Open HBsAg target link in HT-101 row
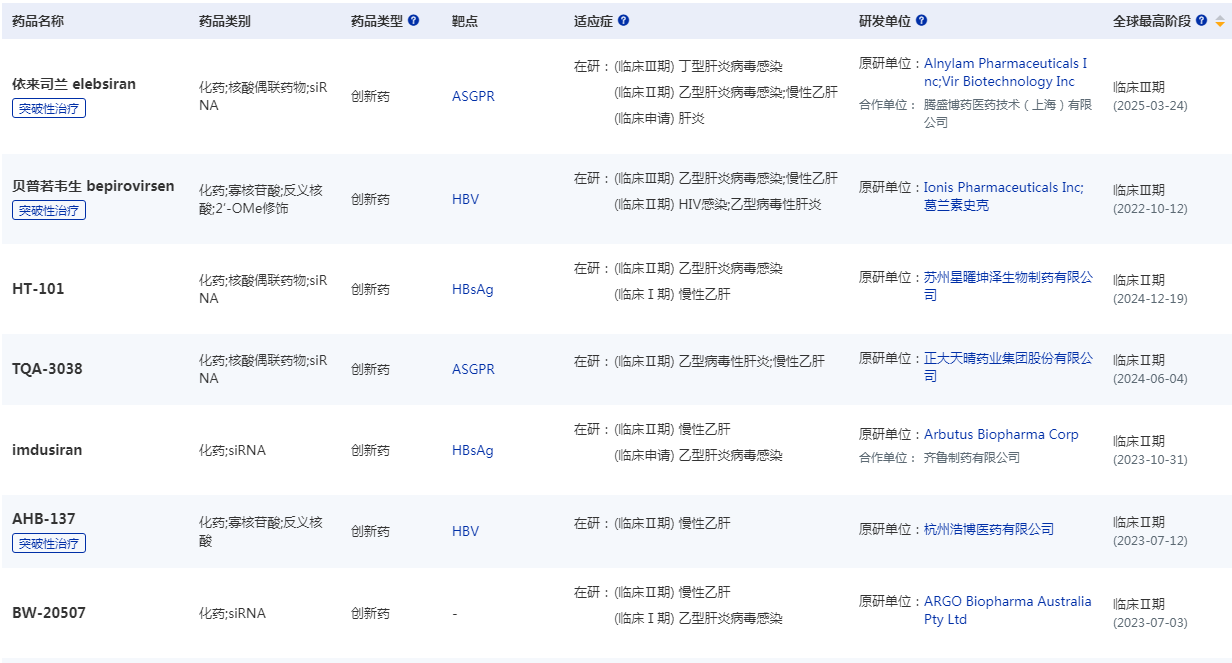The width and height of the screenshot is (1232, 663). pos(472,289)
